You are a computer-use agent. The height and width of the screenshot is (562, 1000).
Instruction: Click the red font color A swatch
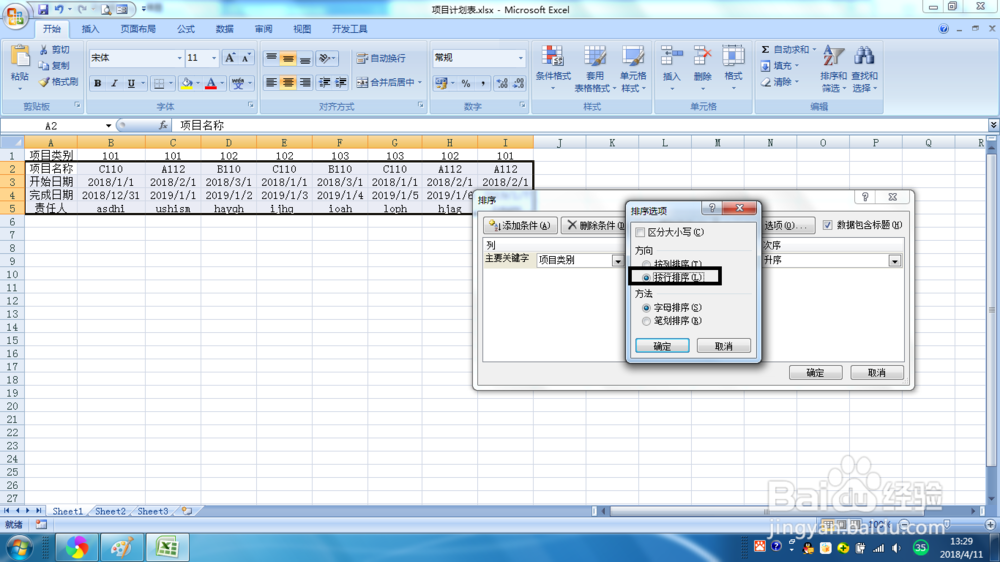click(x=211, y=84)
